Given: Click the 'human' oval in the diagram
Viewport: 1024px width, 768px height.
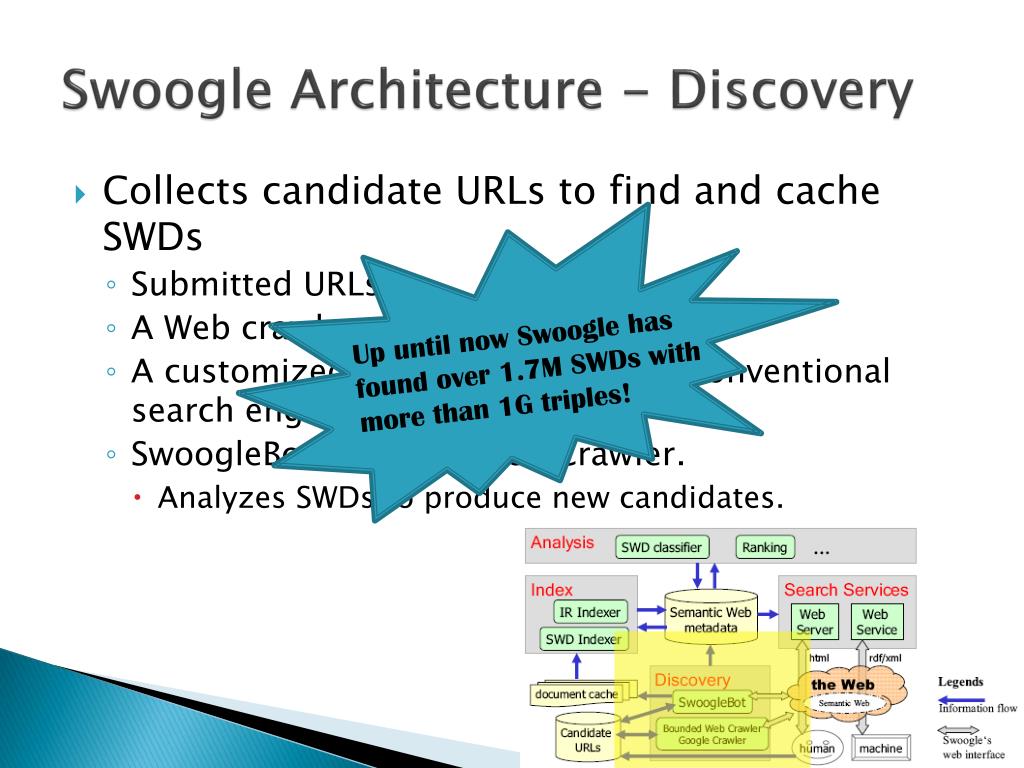Looking at the screenshot, I should 818,748.
